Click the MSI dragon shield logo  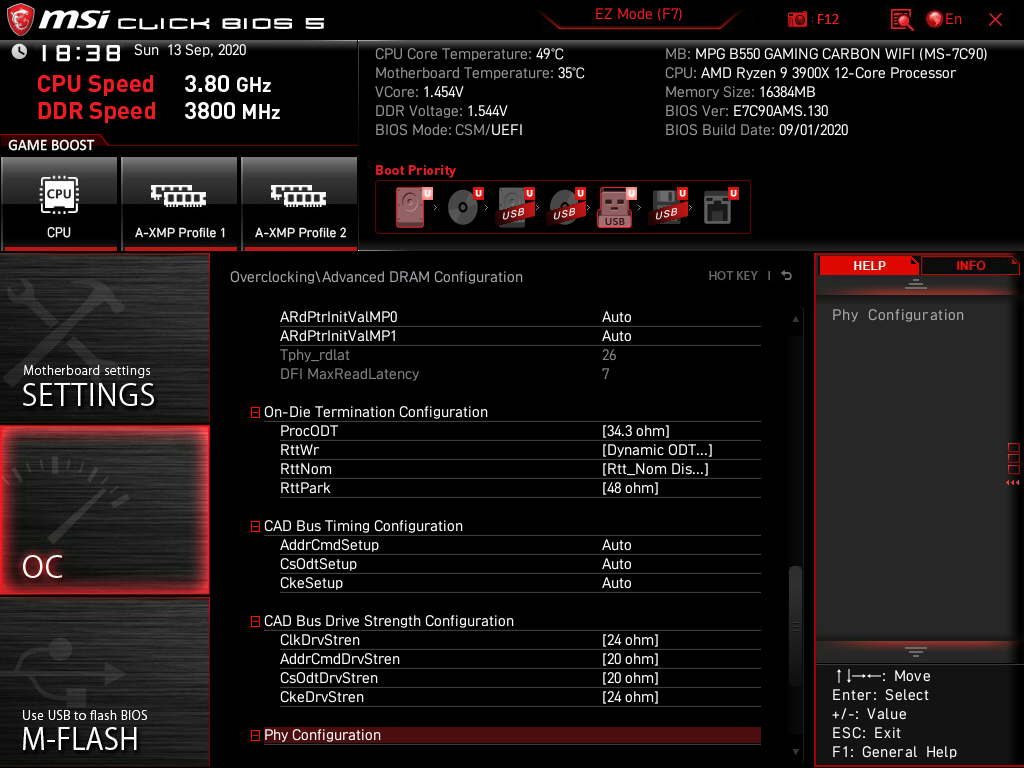20,20
